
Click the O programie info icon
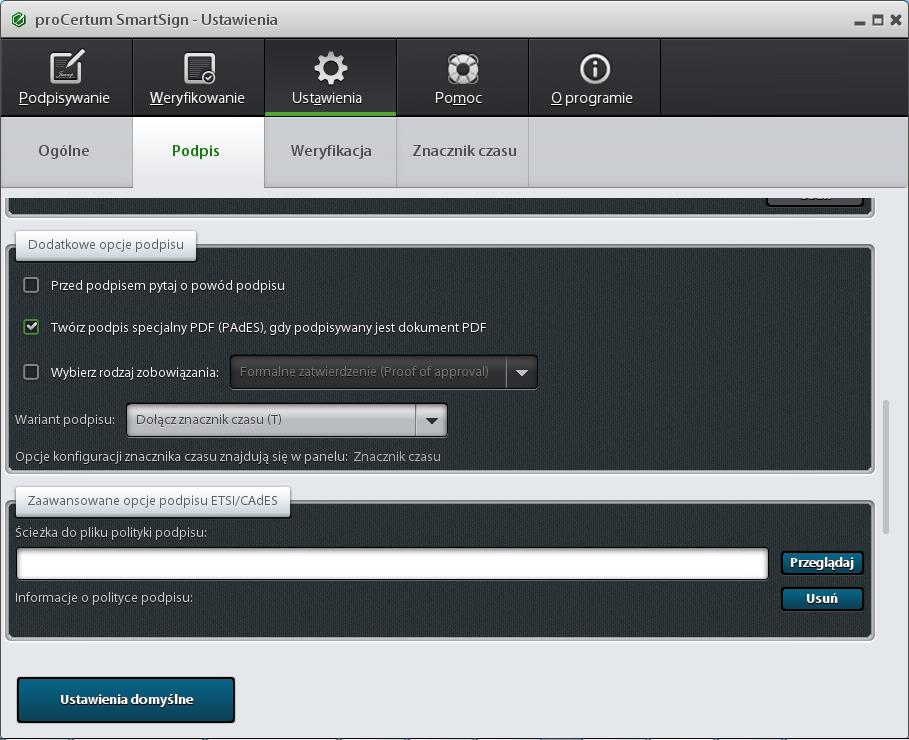click(x=594, y=68)
